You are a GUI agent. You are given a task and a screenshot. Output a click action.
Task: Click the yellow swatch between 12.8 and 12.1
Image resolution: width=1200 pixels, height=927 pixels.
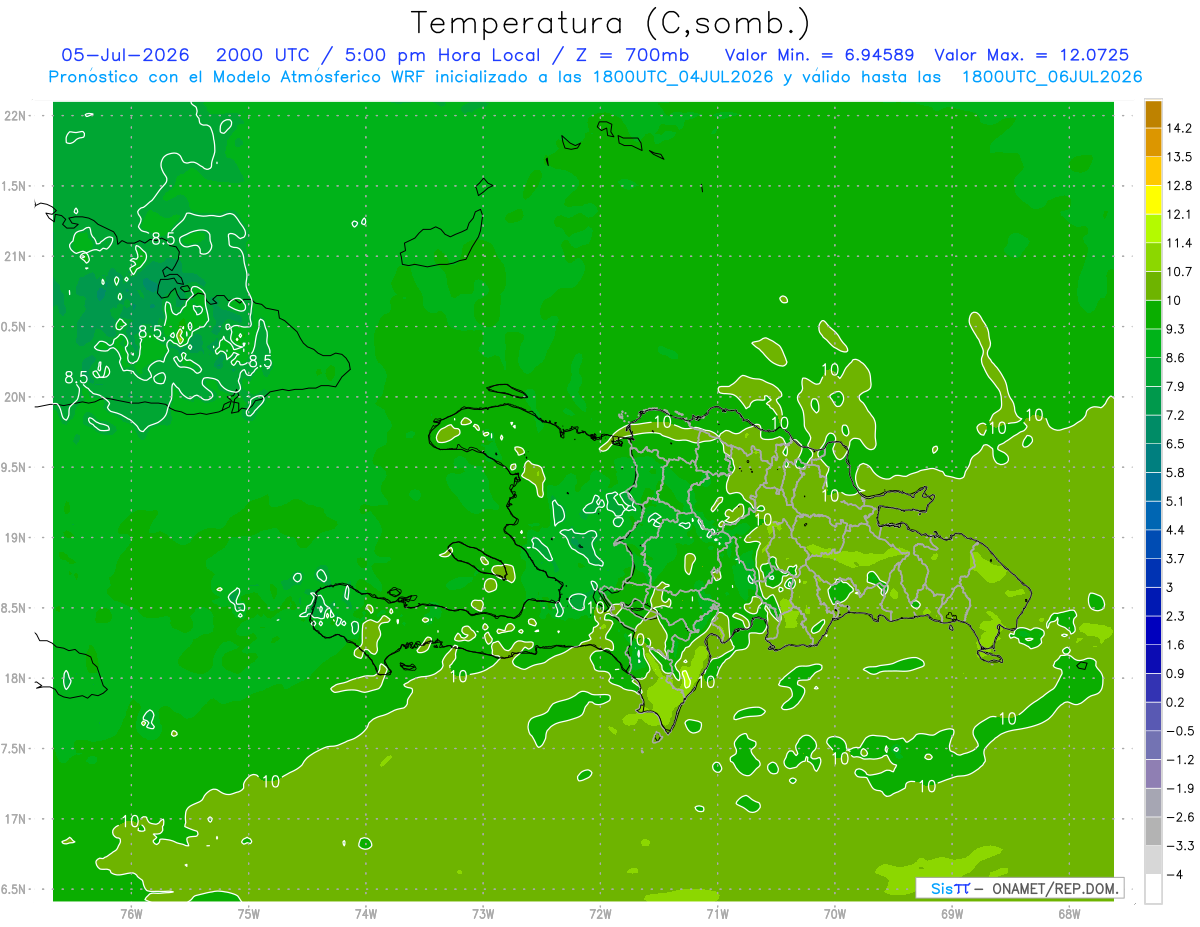(x=1153, y=199)
